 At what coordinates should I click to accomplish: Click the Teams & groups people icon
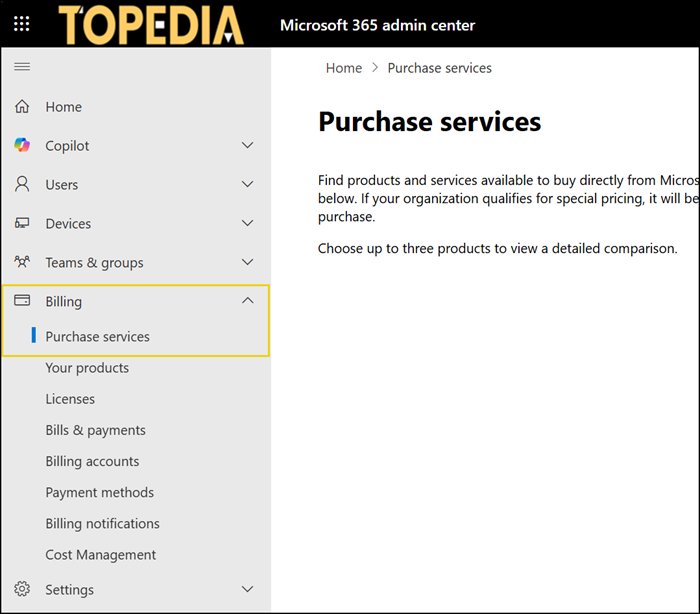(x=22, y=263)
